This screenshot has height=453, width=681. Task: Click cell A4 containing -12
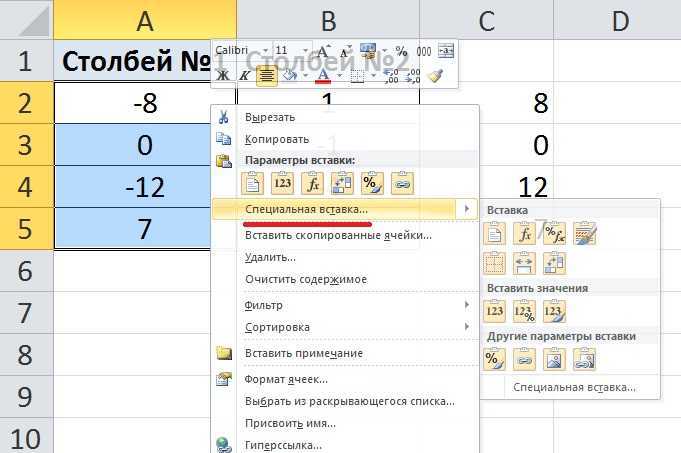132,187
